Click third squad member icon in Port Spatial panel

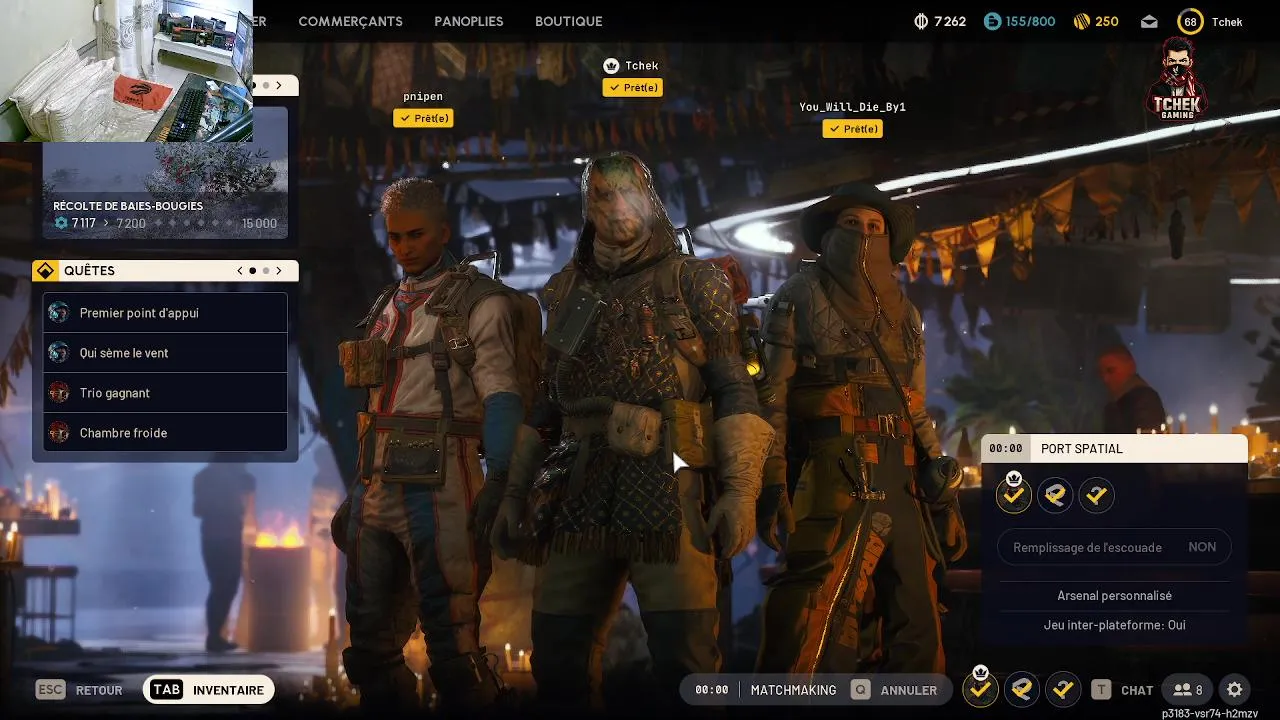[x=1097, y=495]
